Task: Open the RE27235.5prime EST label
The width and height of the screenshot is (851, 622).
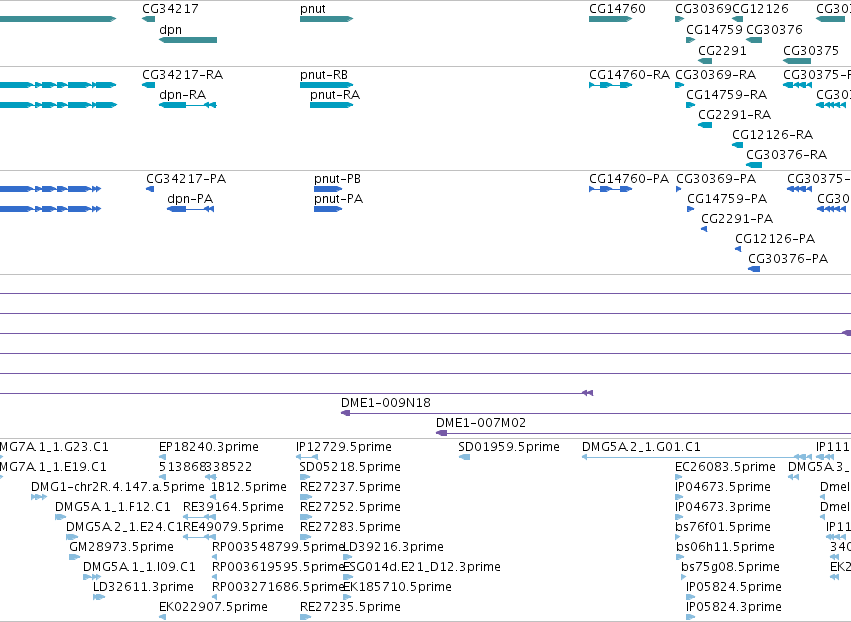Action: click(x=350, y=607)
